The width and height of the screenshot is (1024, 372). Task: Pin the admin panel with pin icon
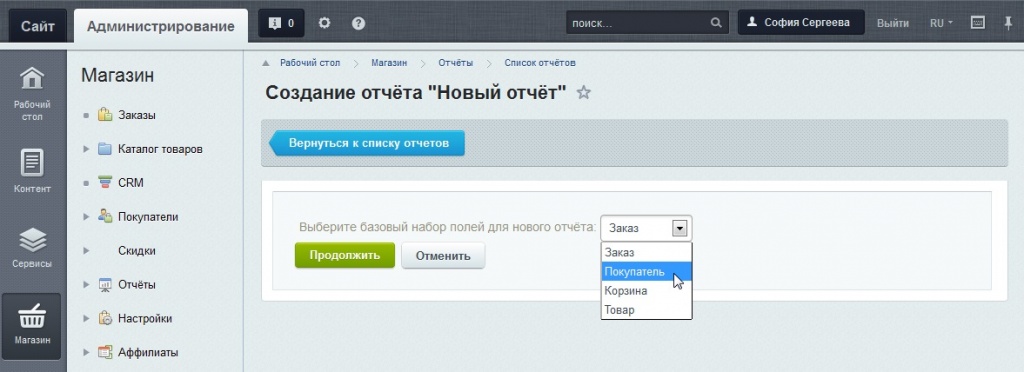click(1008, 23)
